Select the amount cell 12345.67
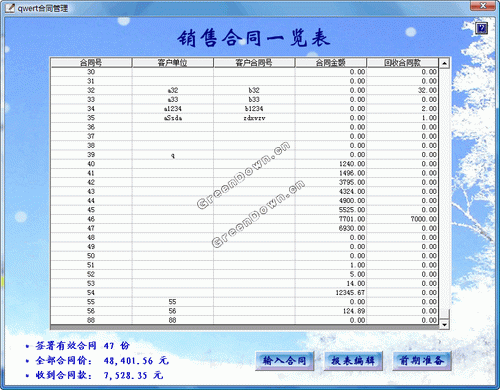Screen dimensions: 500x390 (331, 293)
